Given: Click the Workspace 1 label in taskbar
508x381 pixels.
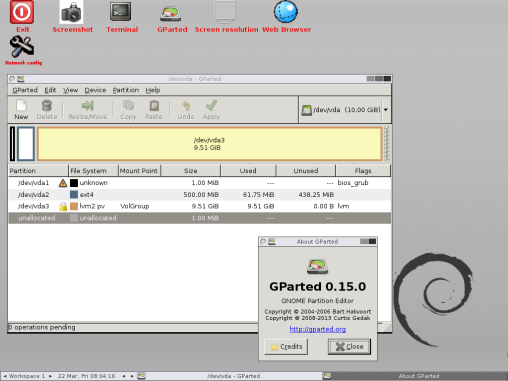Looking at the screenshot, I should [27, 376].
